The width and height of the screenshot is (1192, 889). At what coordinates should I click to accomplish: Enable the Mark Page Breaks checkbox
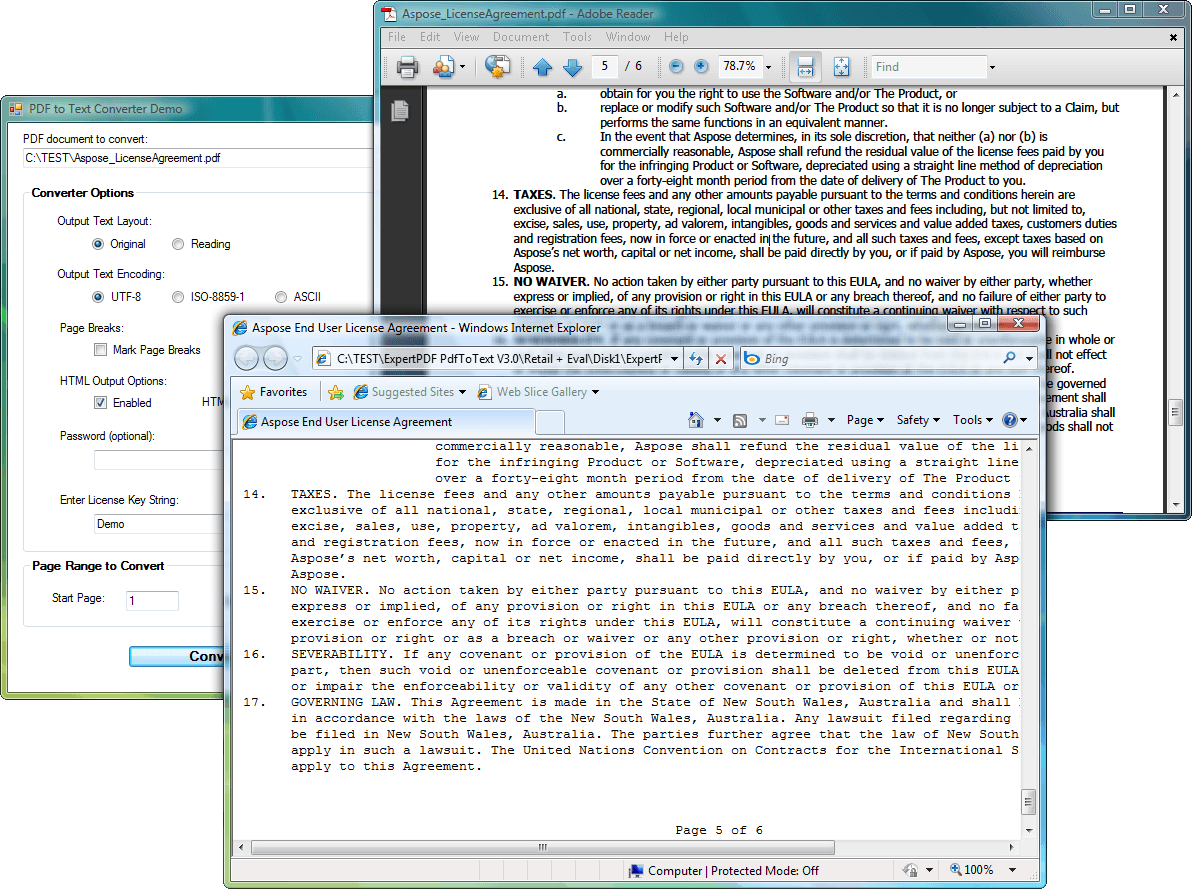pos(100,350)
